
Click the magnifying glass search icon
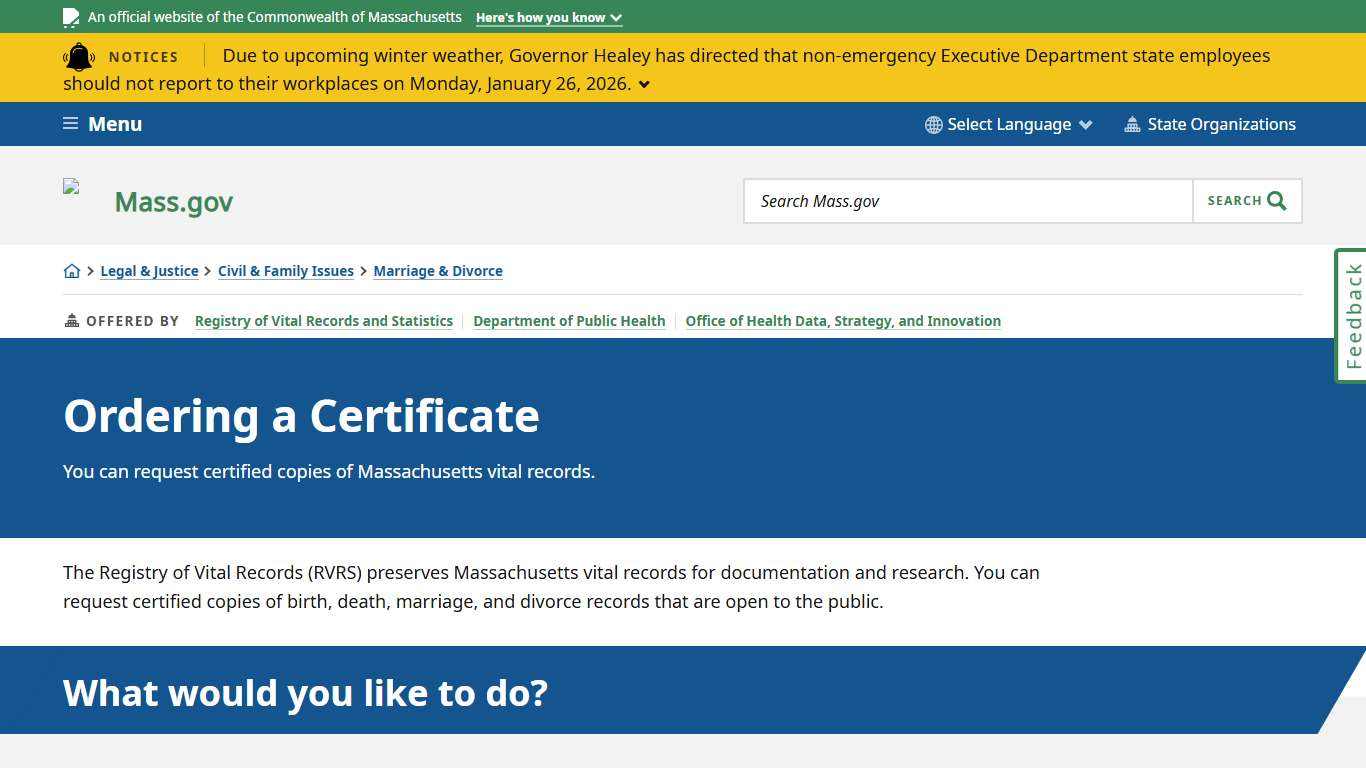point(1276,200)
